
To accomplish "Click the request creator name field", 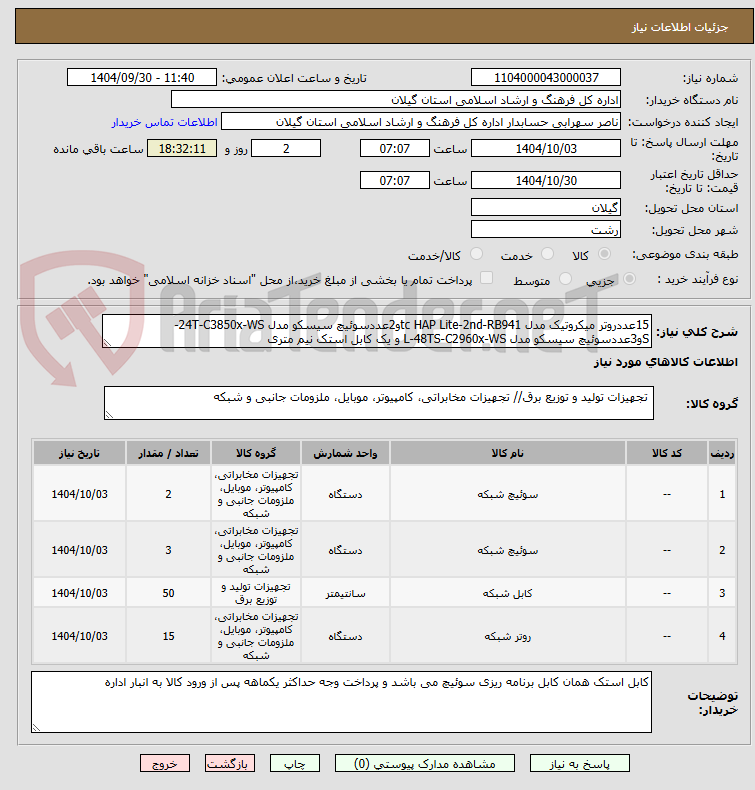I will (x=421, y=122).
